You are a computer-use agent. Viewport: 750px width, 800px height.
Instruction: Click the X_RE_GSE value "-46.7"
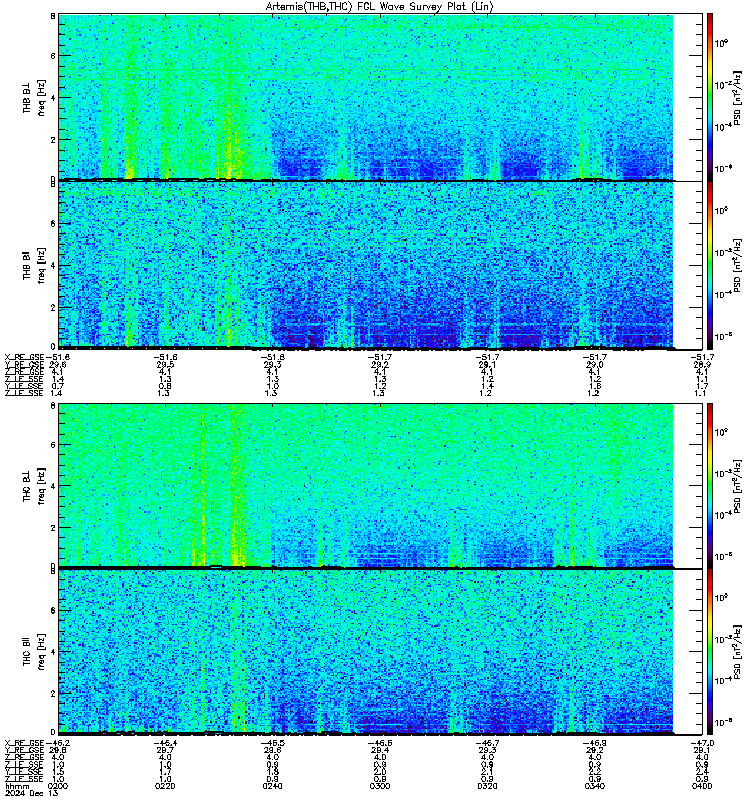point(487,743)
